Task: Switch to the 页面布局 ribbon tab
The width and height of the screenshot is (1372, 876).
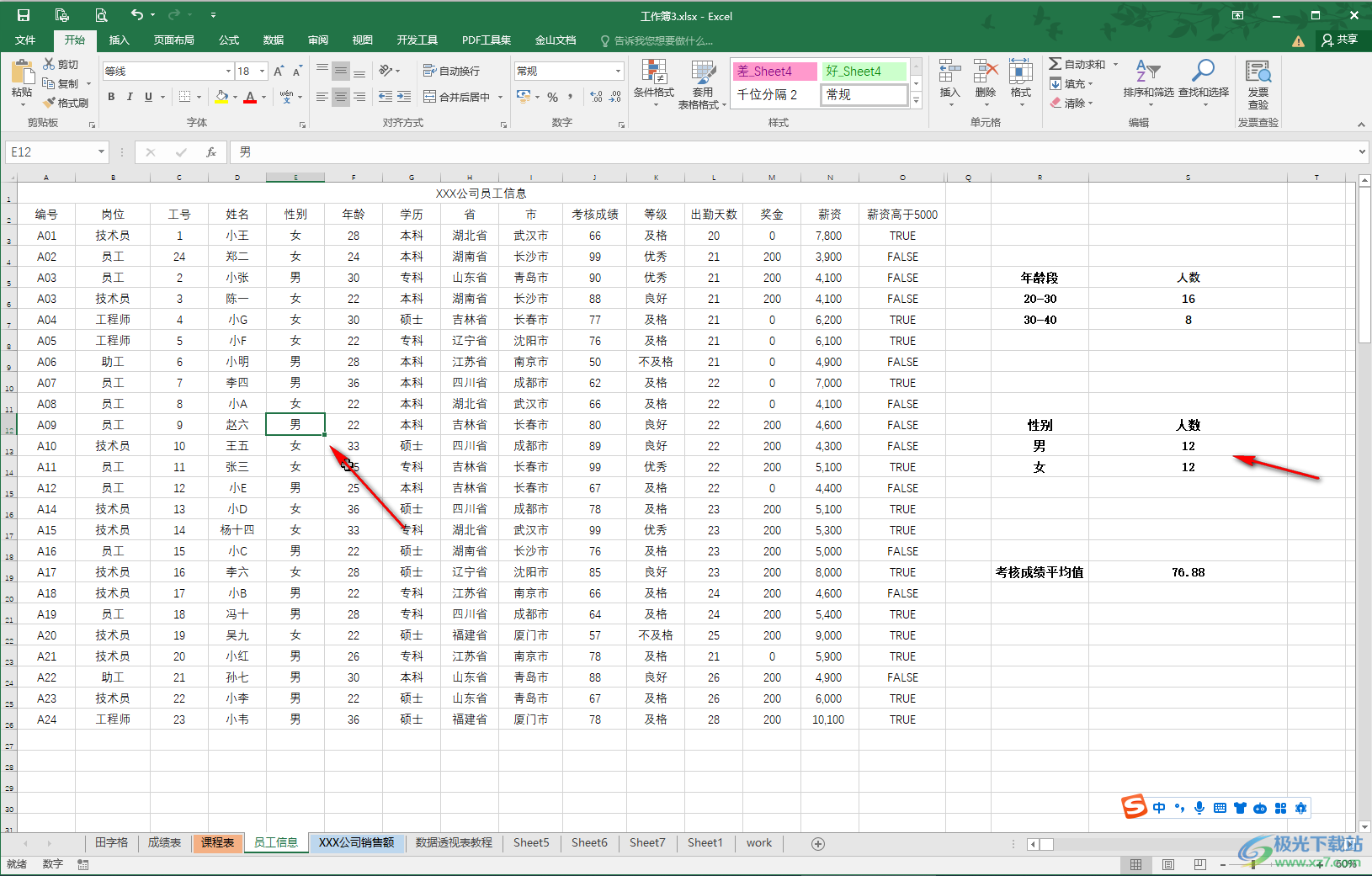Action: (x=173, y=40)
